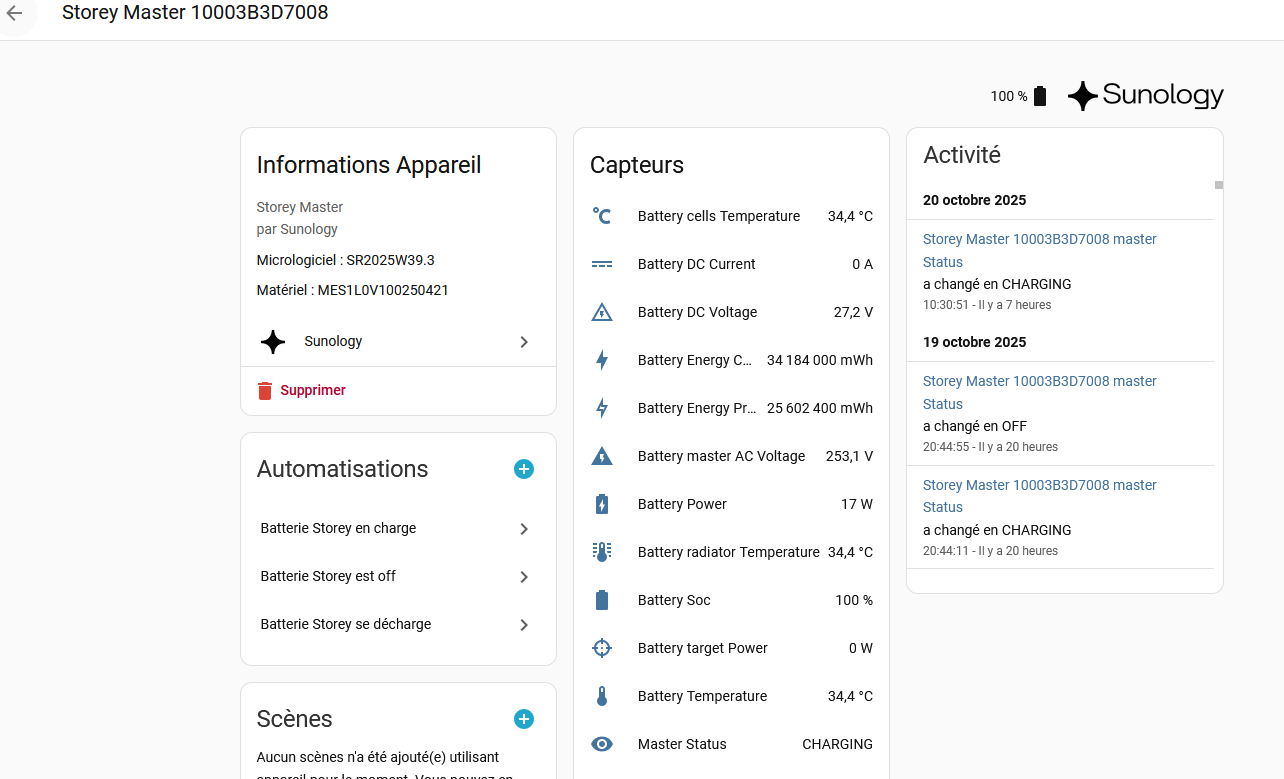Click the Sunology brand logo

tap(1145, 96)
